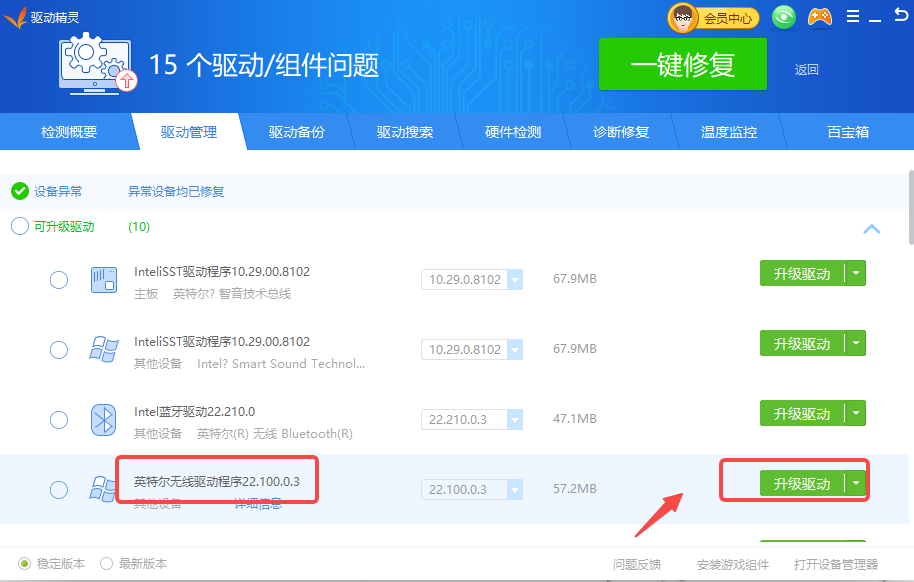Click the motherboard icon for InteliSST driver
914x582 pixels.
click(103, 280)
